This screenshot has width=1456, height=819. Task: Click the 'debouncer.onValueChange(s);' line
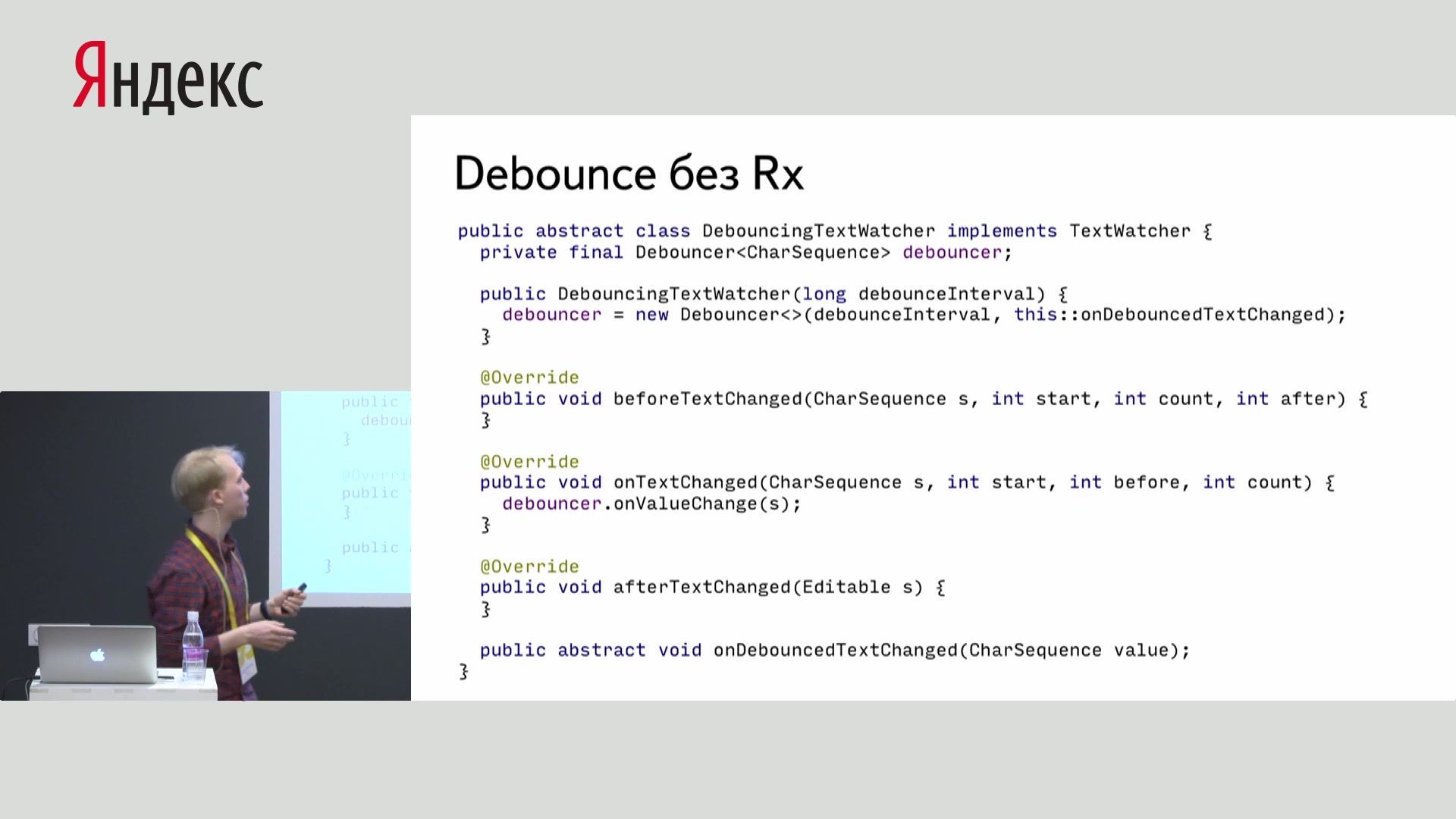coord(651,504)
